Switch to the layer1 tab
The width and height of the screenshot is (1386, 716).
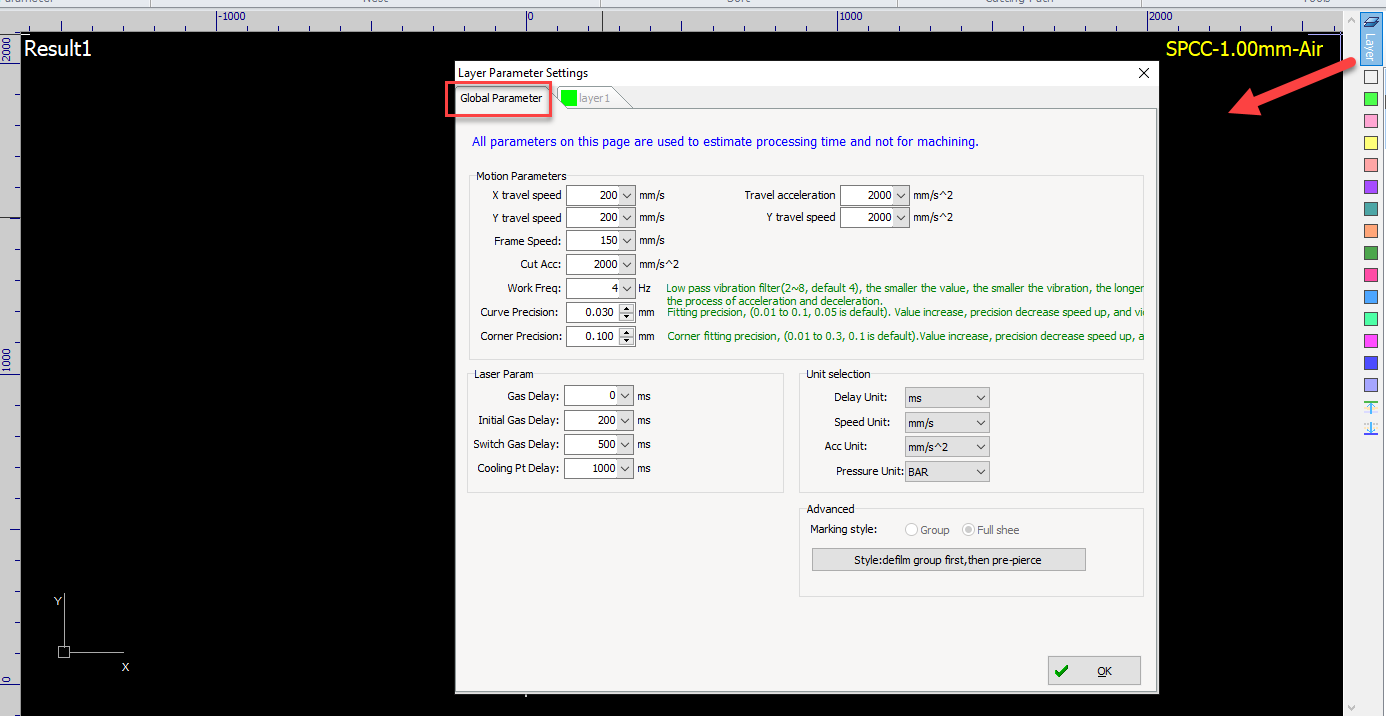[x=594, y=98]
